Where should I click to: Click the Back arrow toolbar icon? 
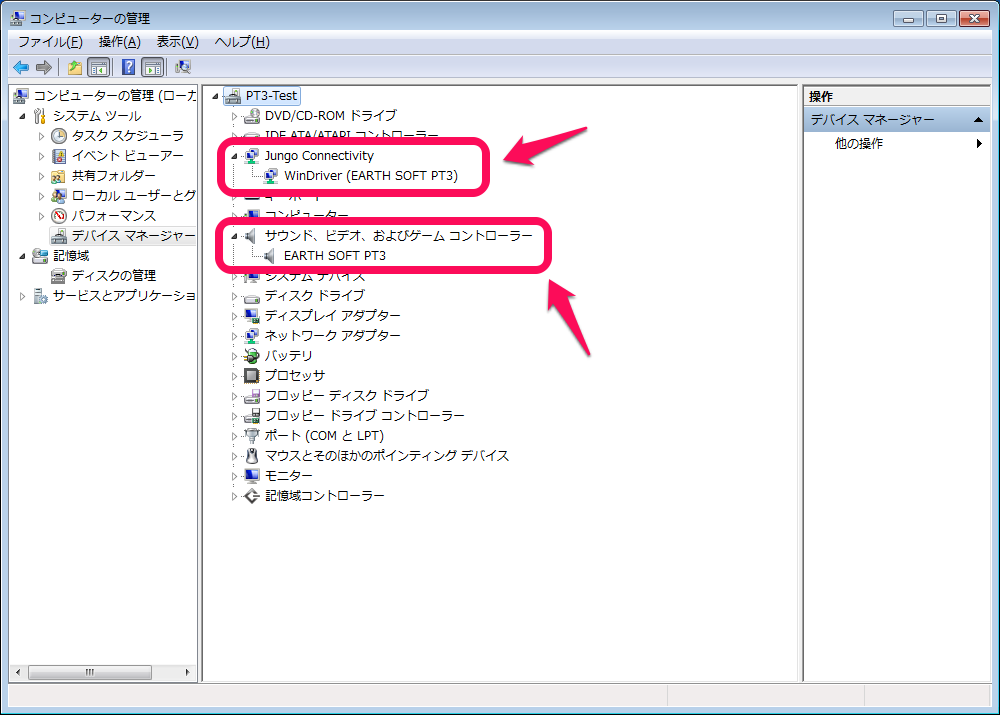pyautogui.click(x=21, y=67)
